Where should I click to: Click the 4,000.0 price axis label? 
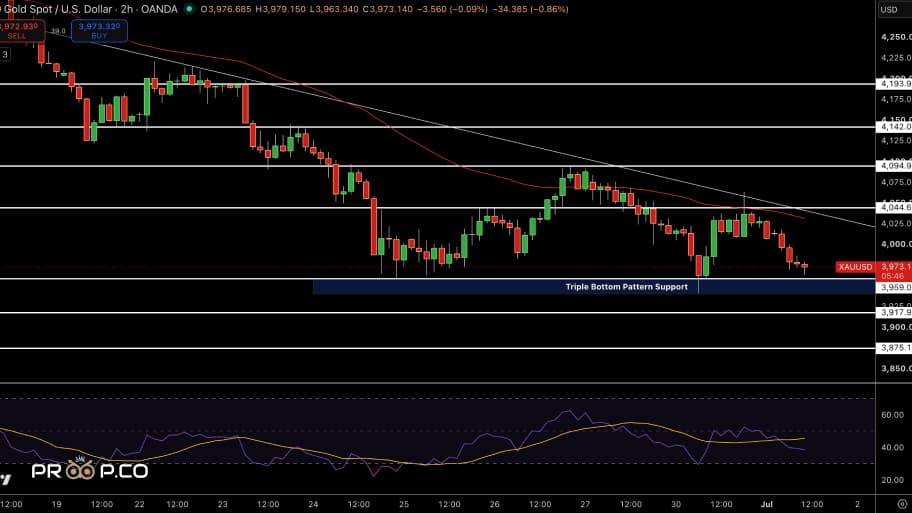(x=896, y=244)
